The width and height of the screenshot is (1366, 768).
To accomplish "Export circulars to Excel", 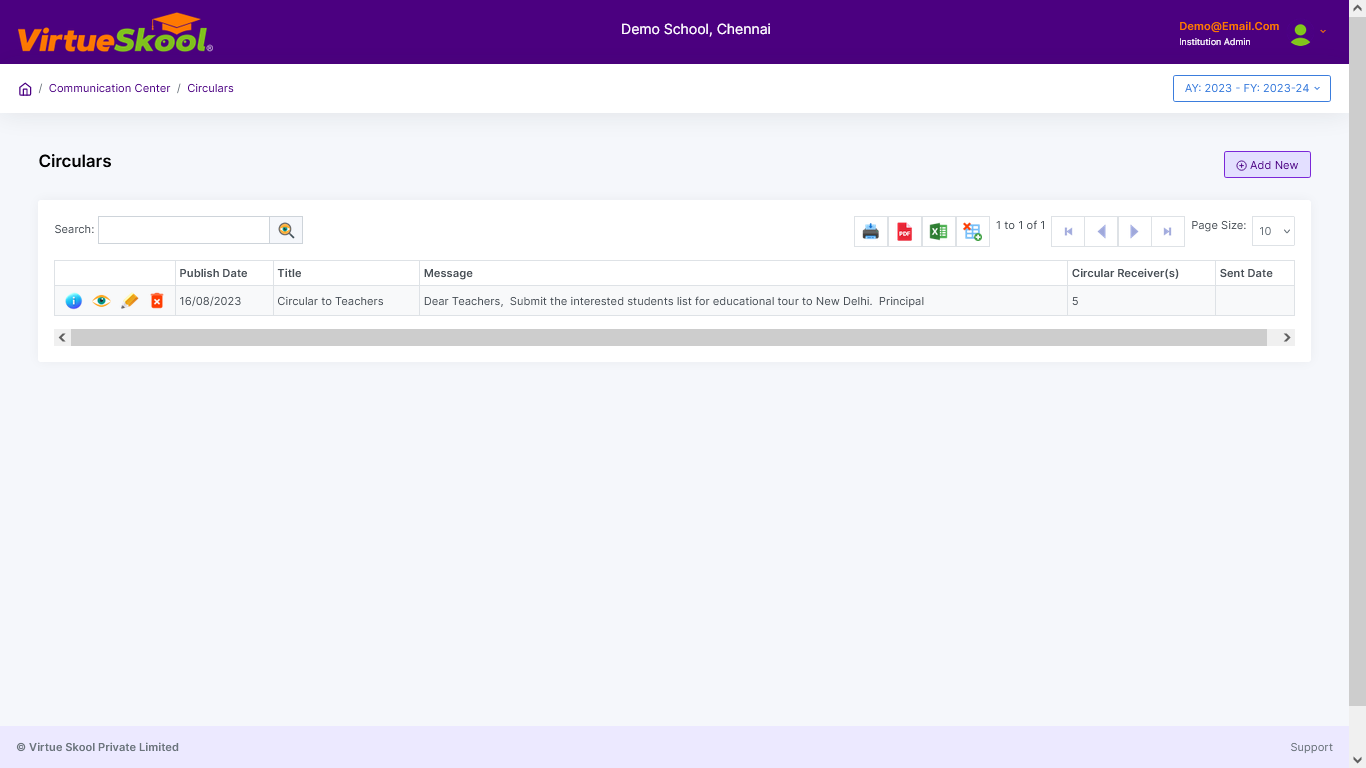I will 939,231.
